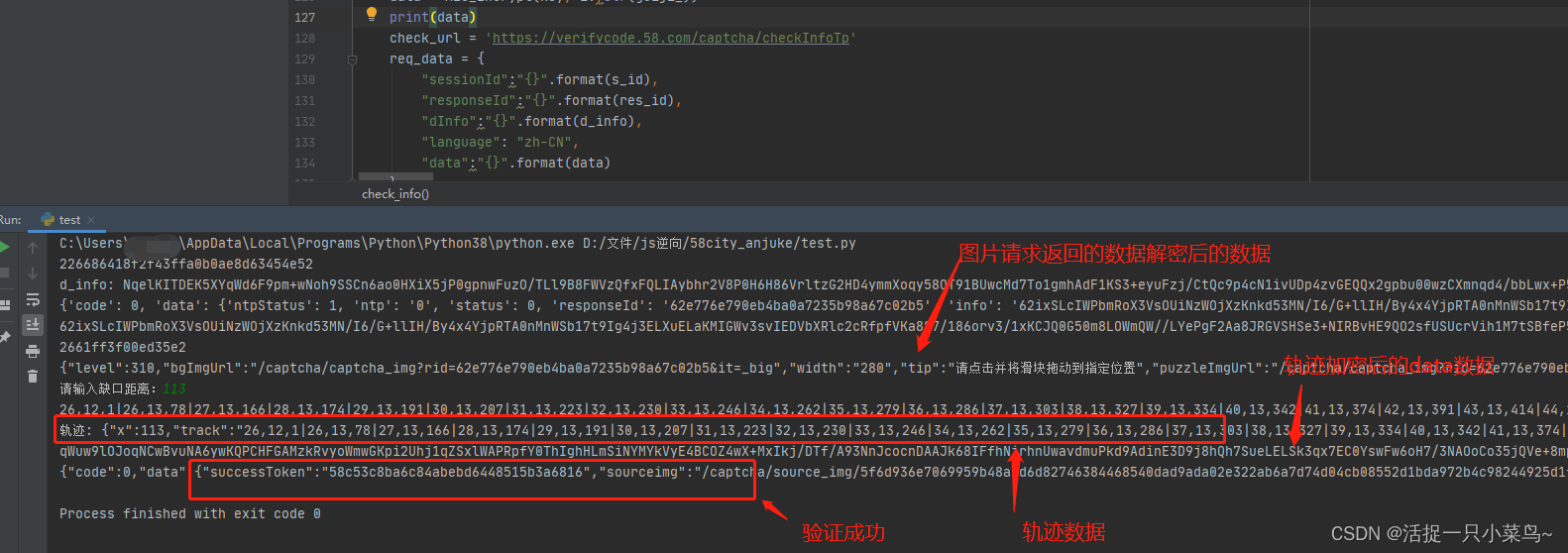
Task: Click the green Rerun button
Action: [4, 247]
